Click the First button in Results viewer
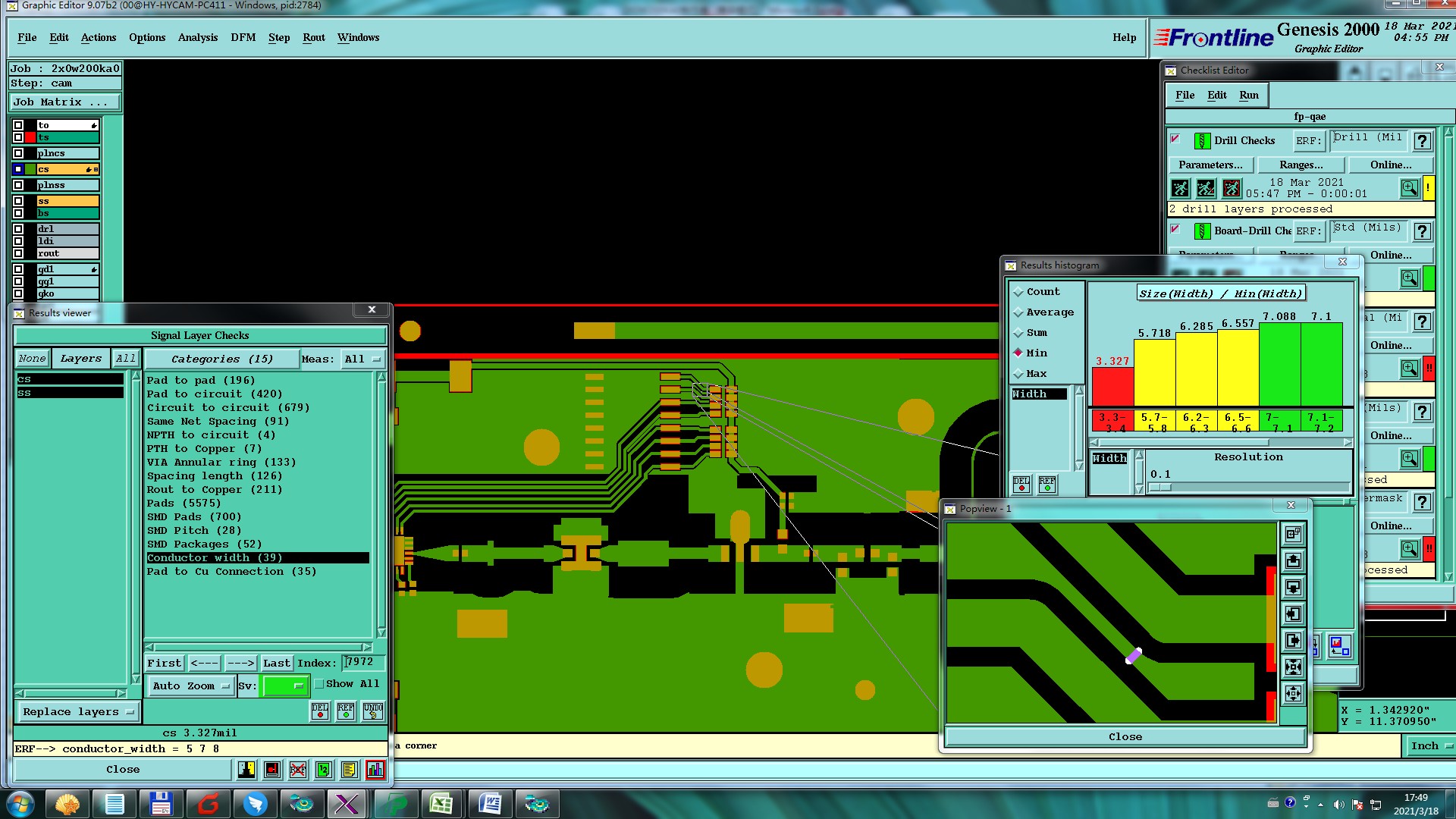This screenshot has height=819, width=1456. point(165,664)
